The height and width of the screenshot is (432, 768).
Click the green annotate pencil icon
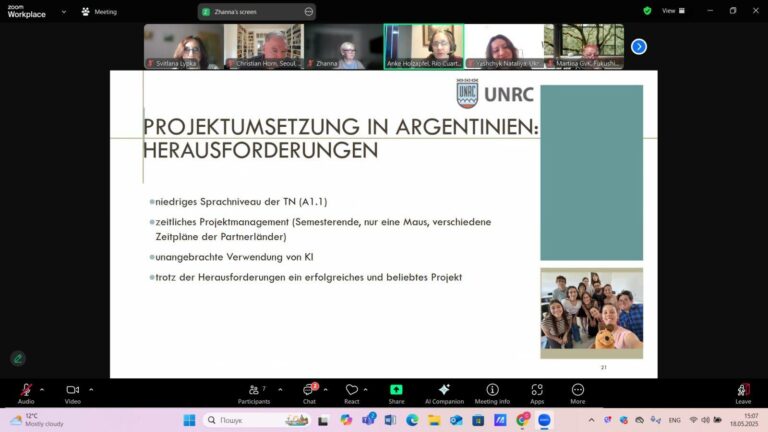(18, 359)
